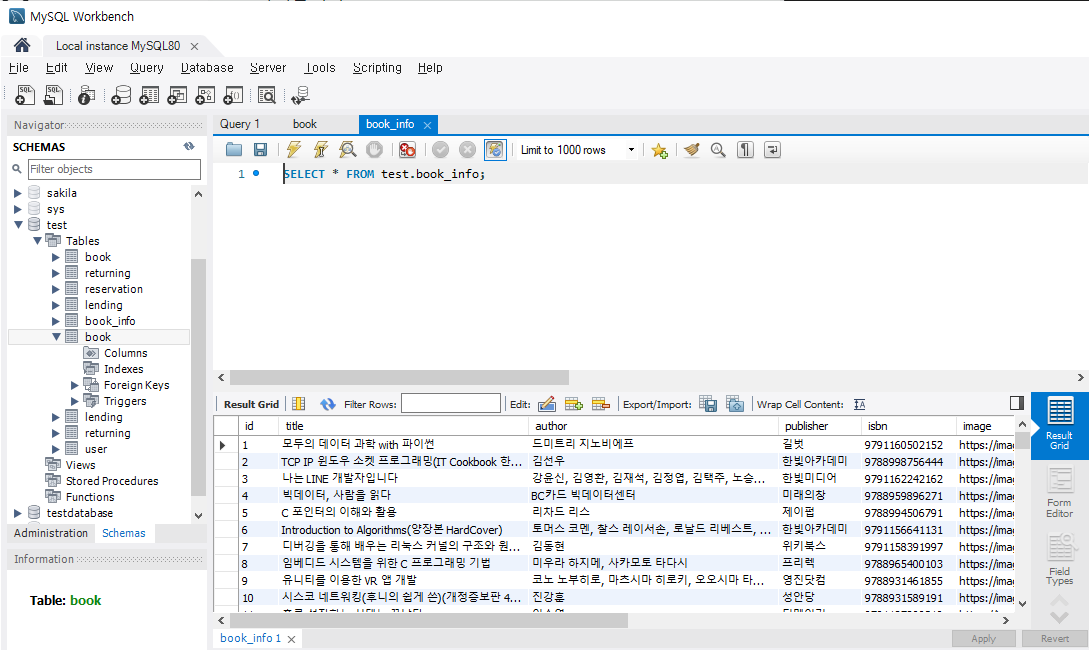Expand the reservation table node

click(x=56, y=289)
